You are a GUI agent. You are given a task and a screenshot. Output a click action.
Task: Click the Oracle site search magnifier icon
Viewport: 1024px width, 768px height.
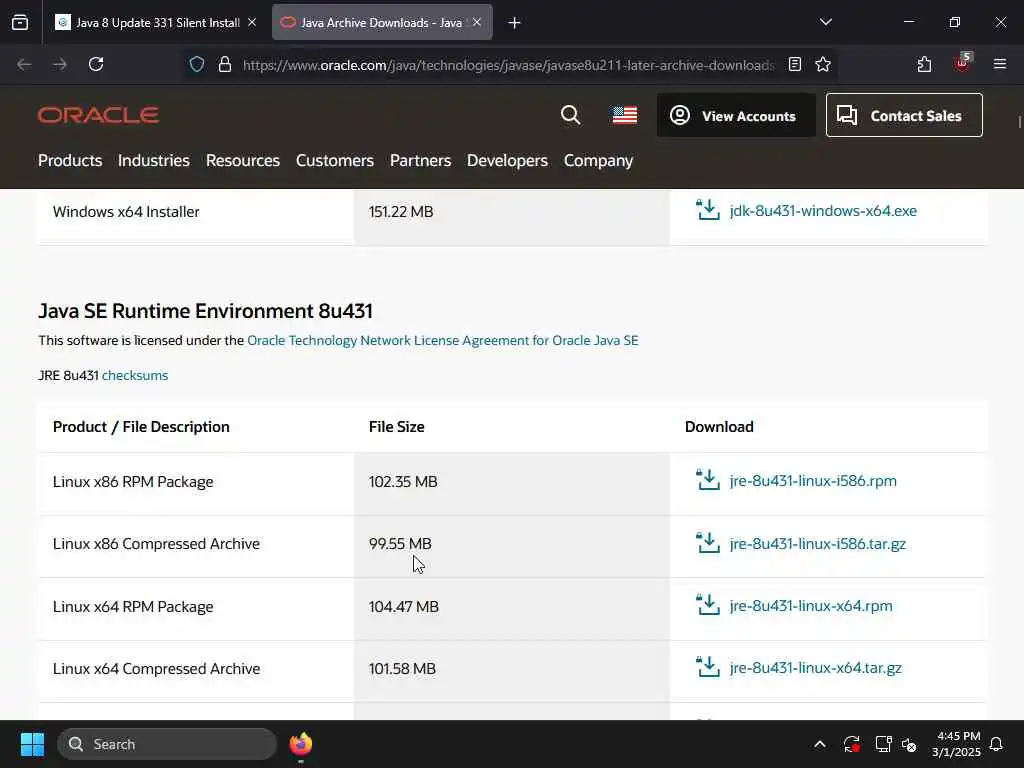coord(571,115)
